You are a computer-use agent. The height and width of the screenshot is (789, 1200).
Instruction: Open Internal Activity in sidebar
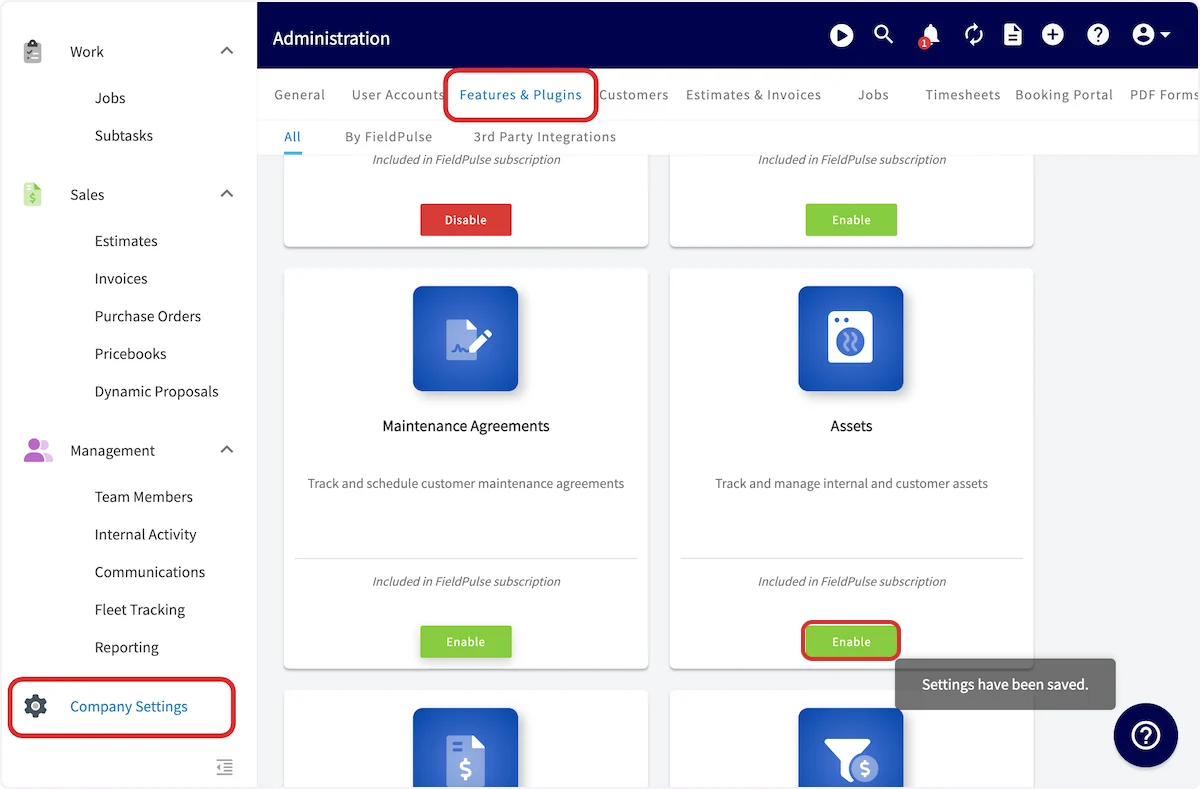click(145, 535)
